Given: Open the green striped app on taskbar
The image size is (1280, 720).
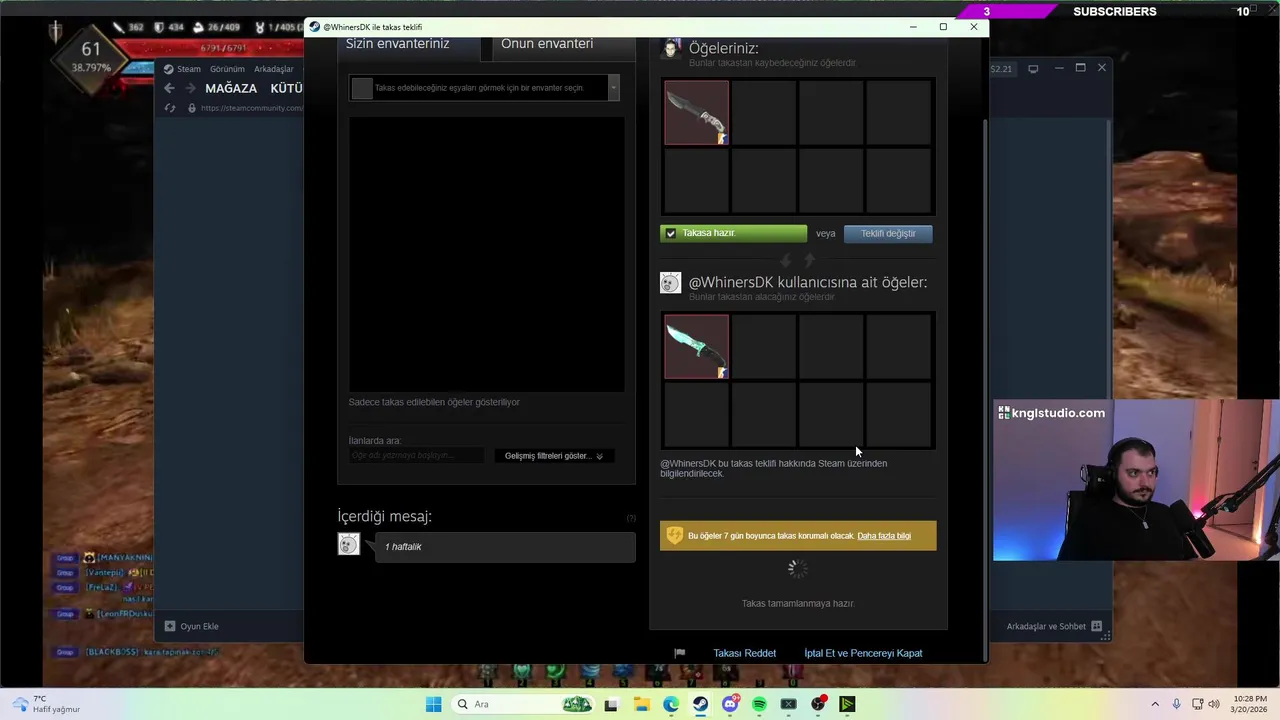Looking at the screenshot, I should 847,704.
